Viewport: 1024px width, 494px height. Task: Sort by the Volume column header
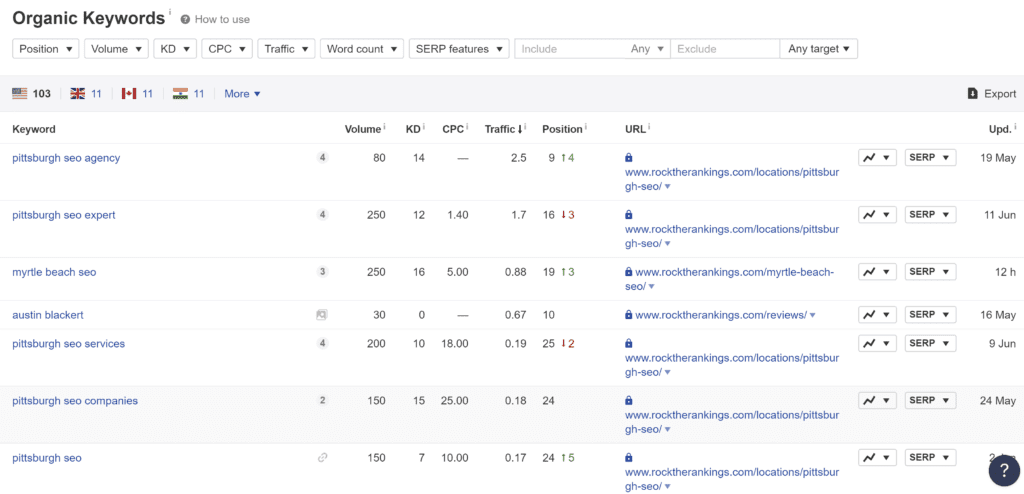(364, 129)
